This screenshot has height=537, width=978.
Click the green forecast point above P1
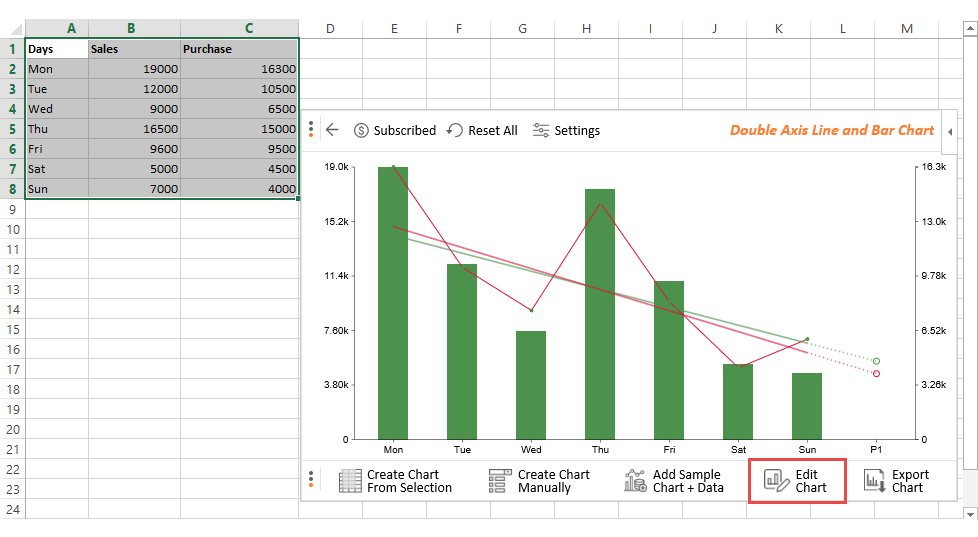click(876, 361)
